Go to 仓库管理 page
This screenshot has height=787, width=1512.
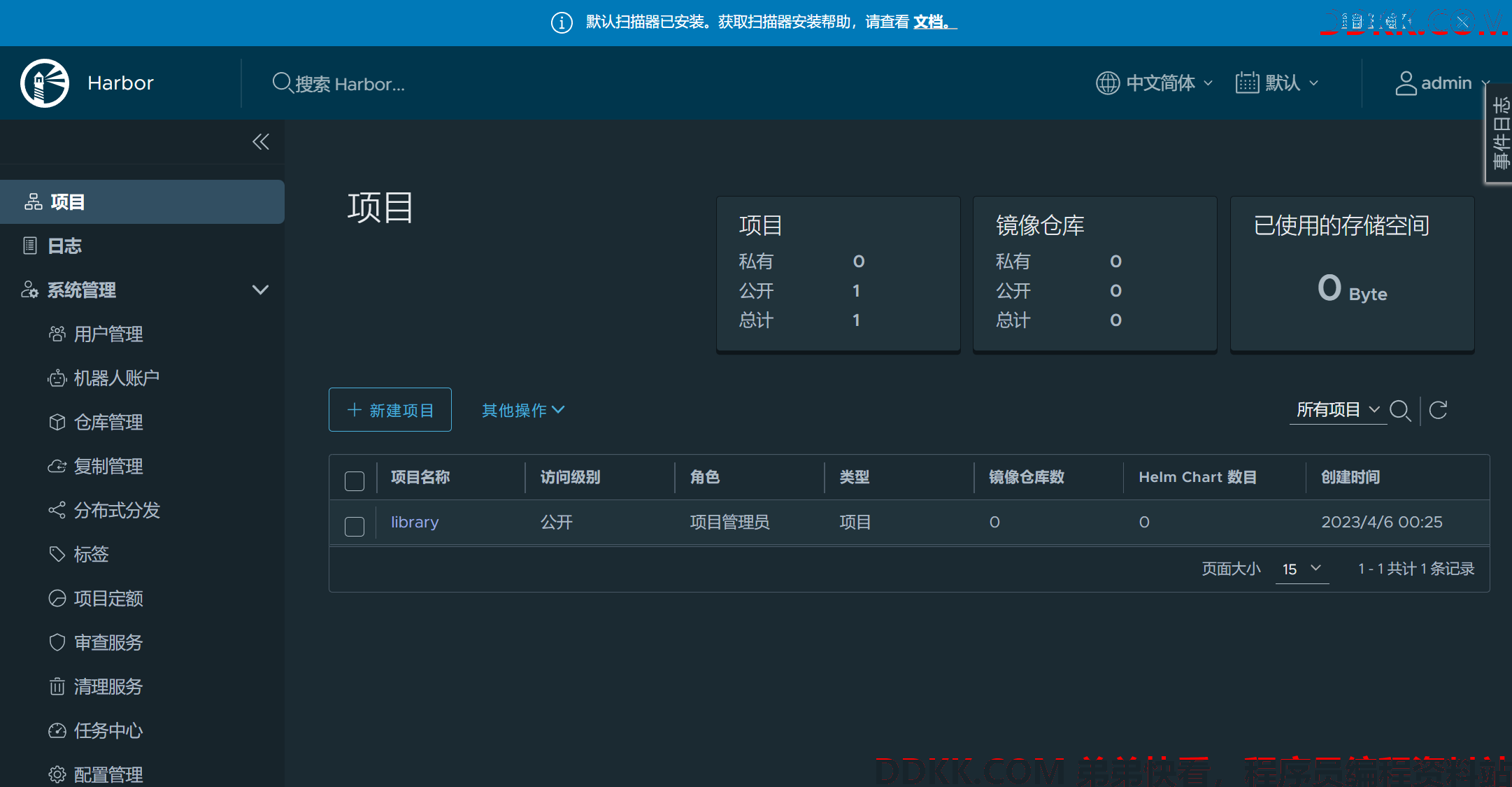pyautogui.click(x=108, y=423)
